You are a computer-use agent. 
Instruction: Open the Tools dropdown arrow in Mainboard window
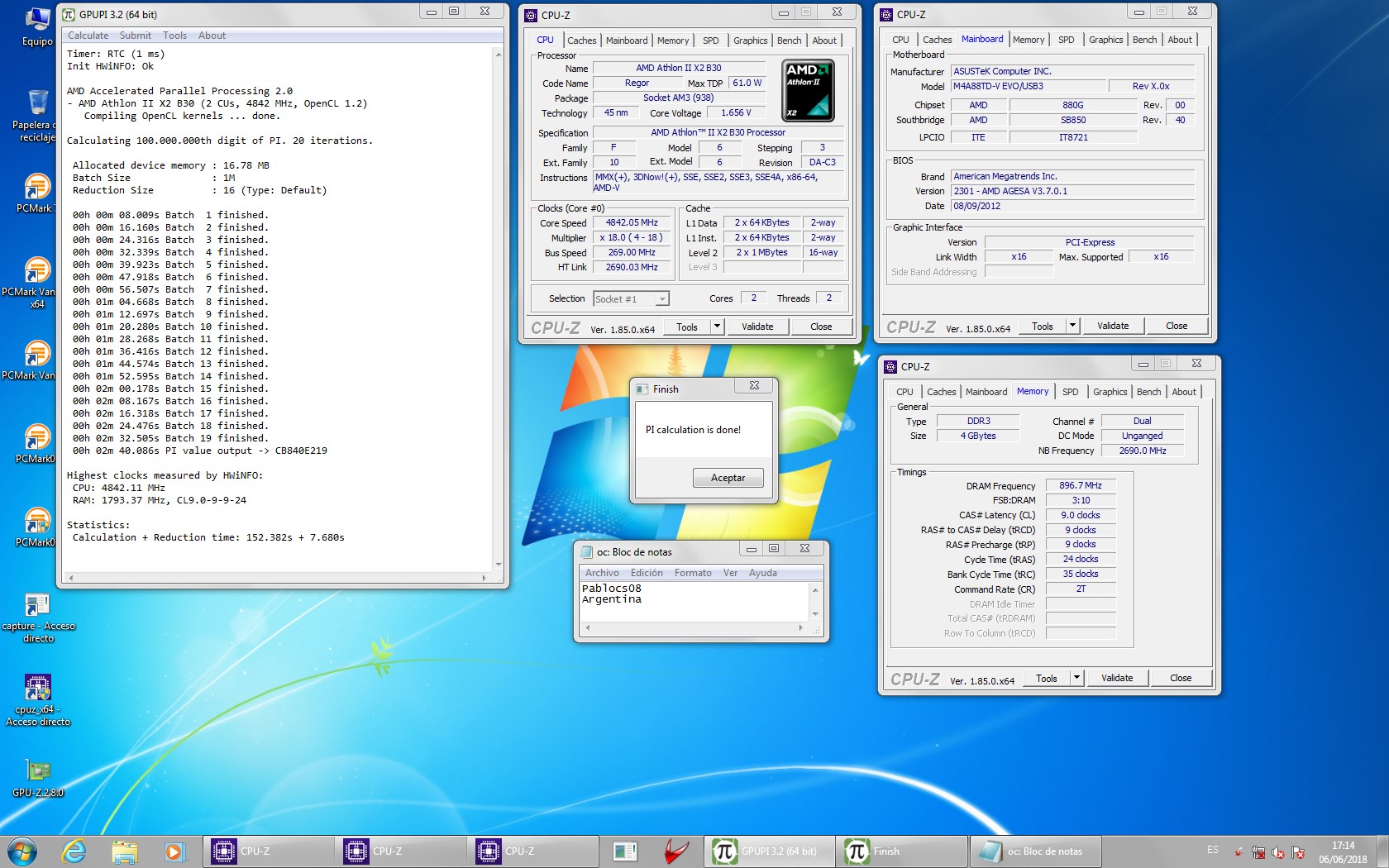pos(1072,326)
